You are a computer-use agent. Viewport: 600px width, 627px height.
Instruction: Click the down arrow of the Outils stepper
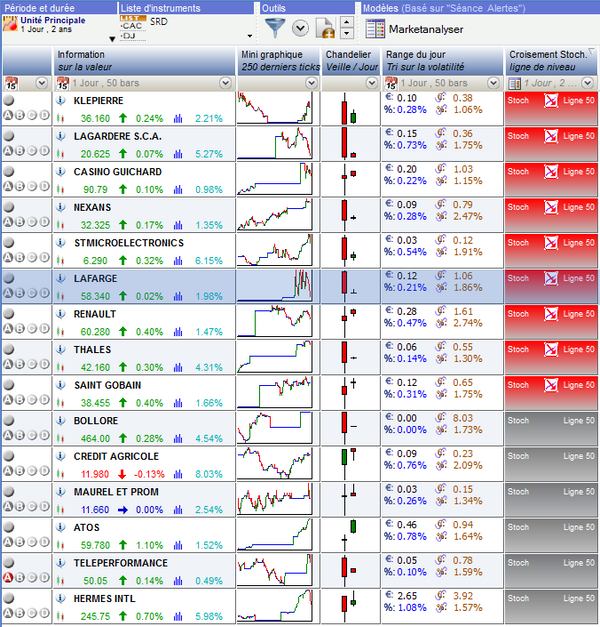(347, 34)
